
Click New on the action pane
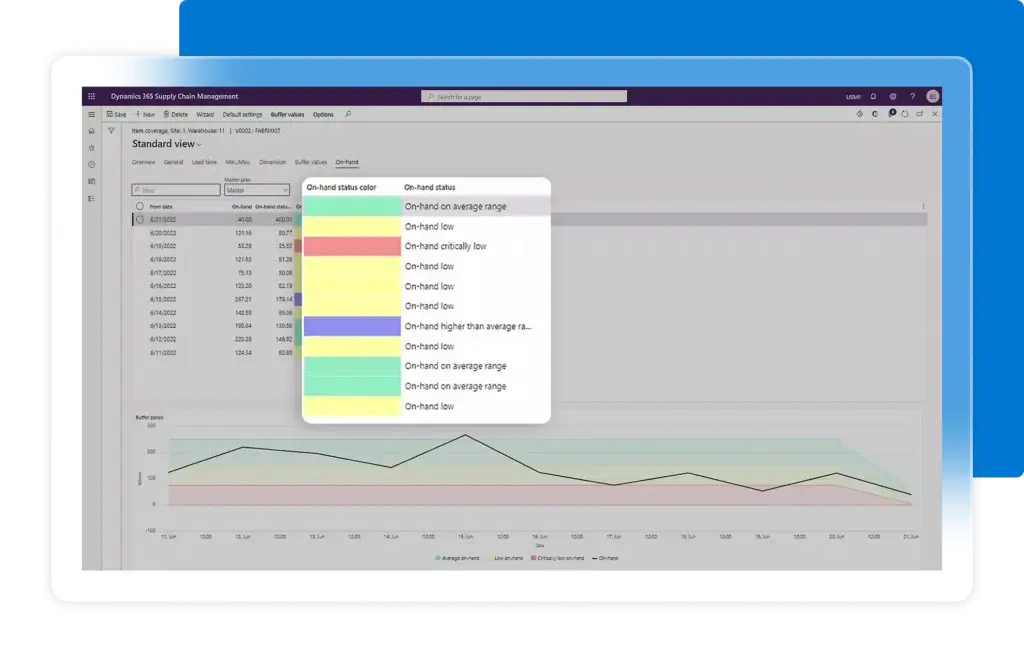(x=145, y=114)
